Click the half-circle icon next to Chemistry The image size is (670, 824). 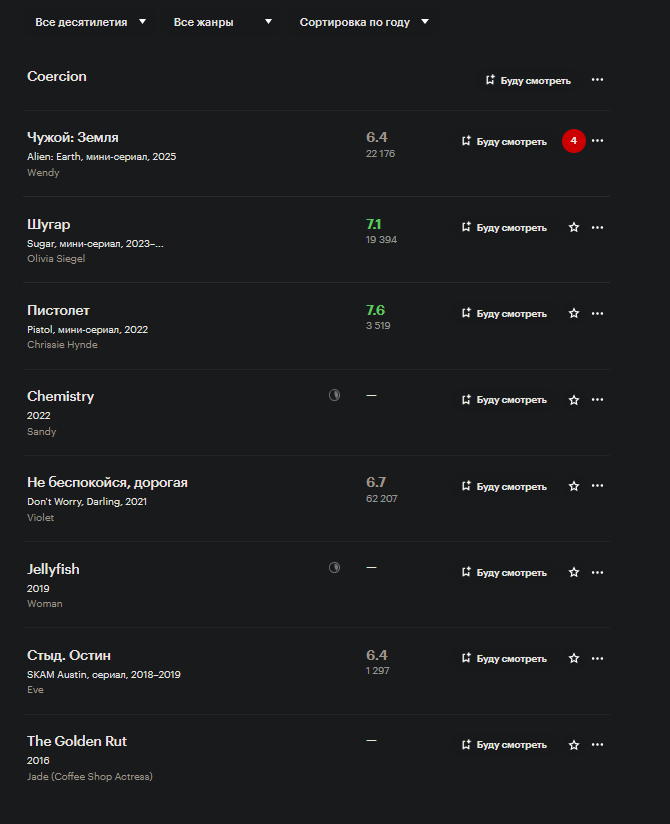coord(335,396)
